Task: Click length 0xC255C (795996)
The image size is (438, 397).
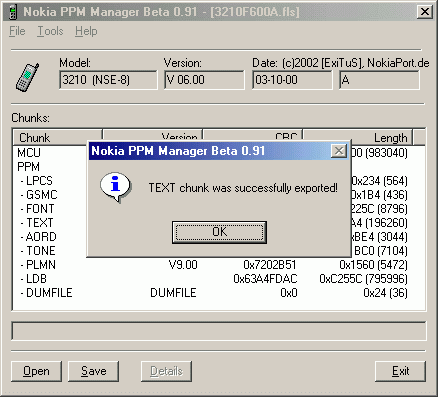Action: [363, 279]
